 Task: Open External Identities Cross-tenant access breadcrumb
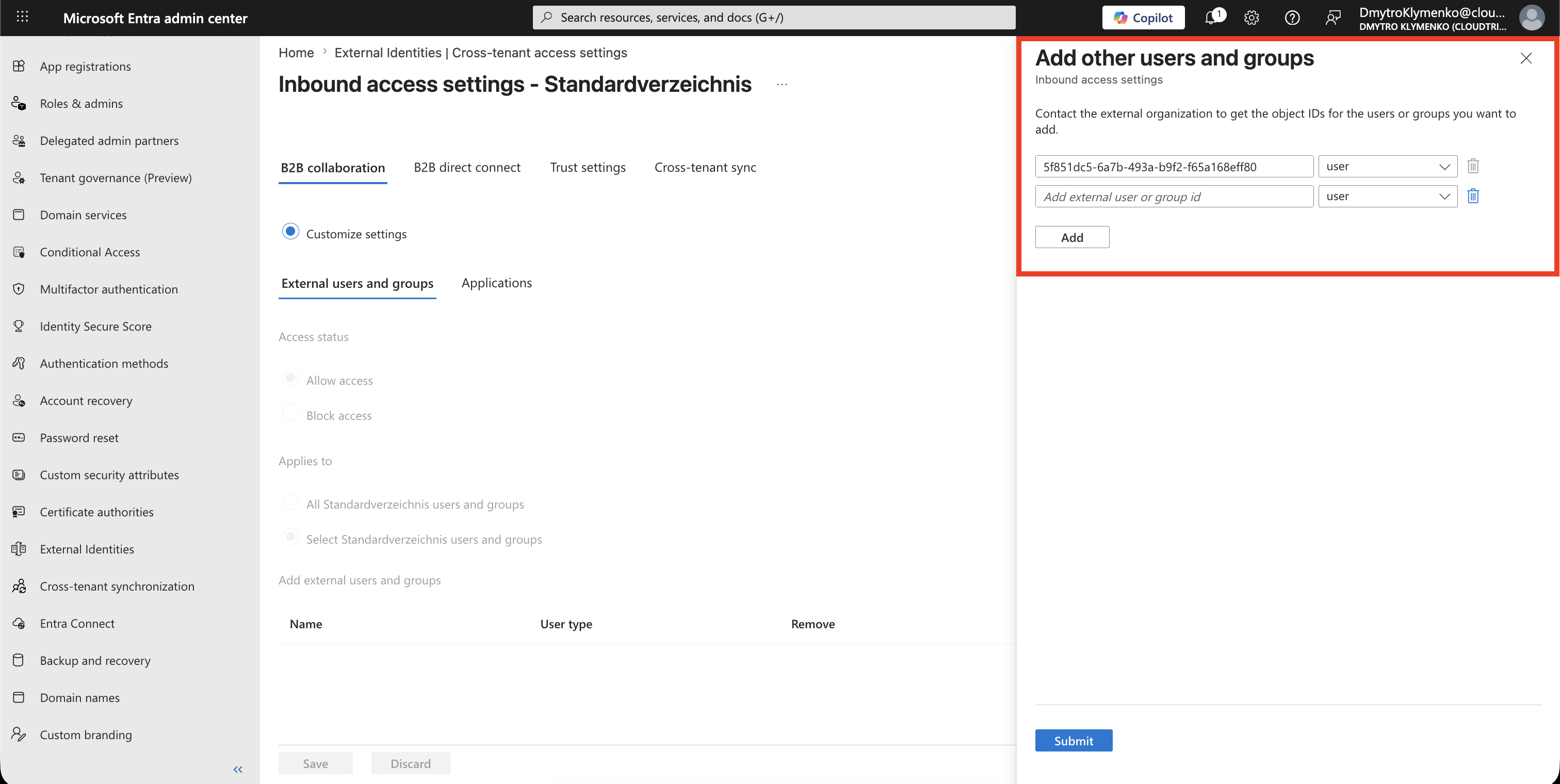(x=480, y=53)
